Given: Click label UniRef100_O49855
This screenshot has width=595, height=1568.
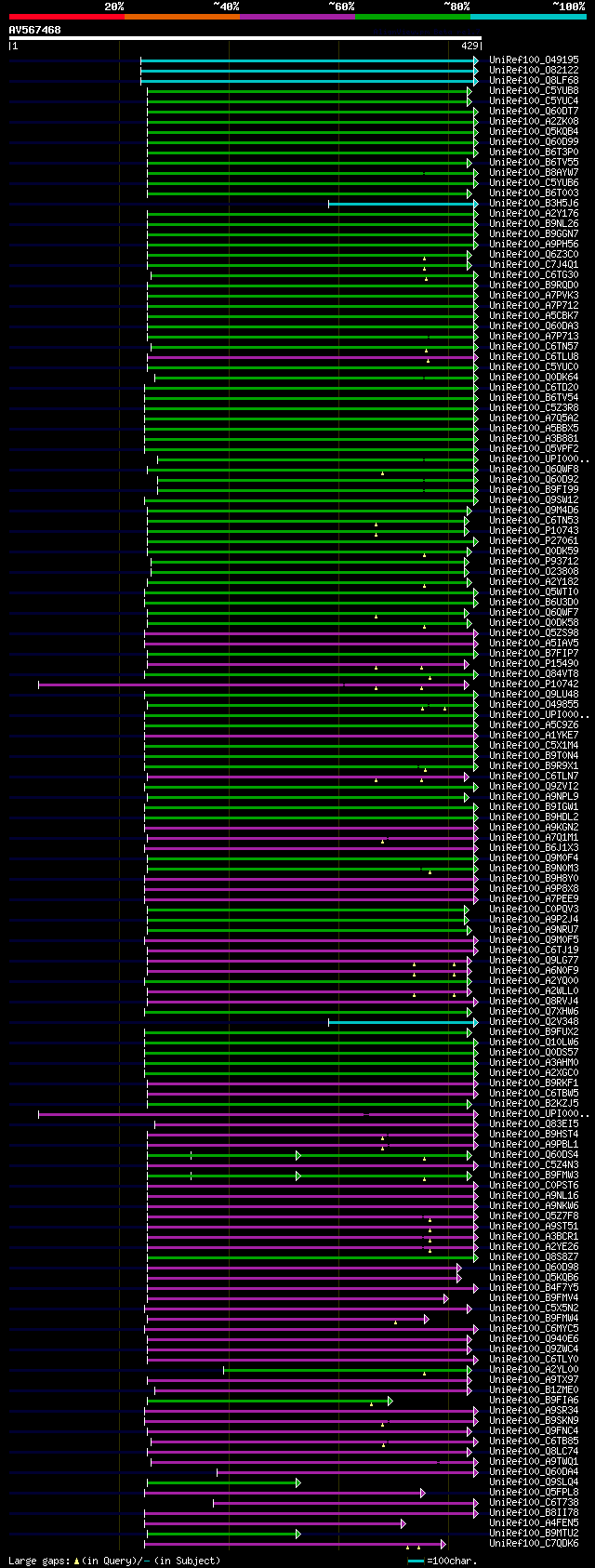Looking at the screenshot, I should click(x=534, y=704).
